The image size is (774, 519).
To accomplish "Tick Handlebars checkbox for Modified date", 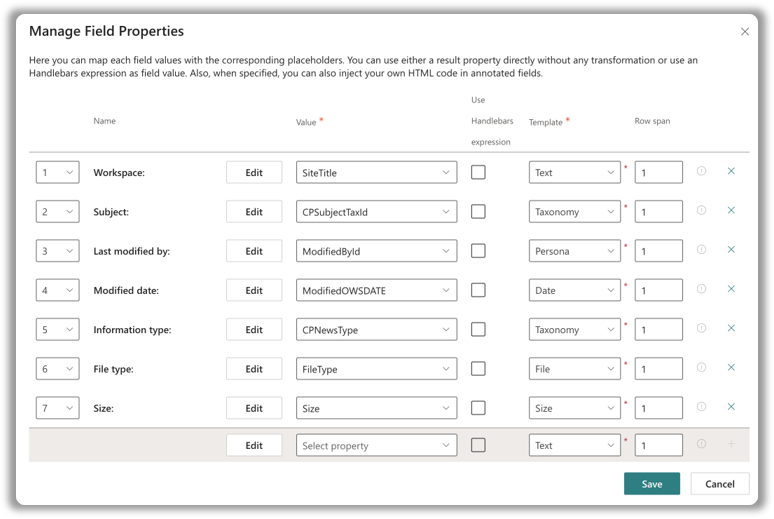I will 478,290.
